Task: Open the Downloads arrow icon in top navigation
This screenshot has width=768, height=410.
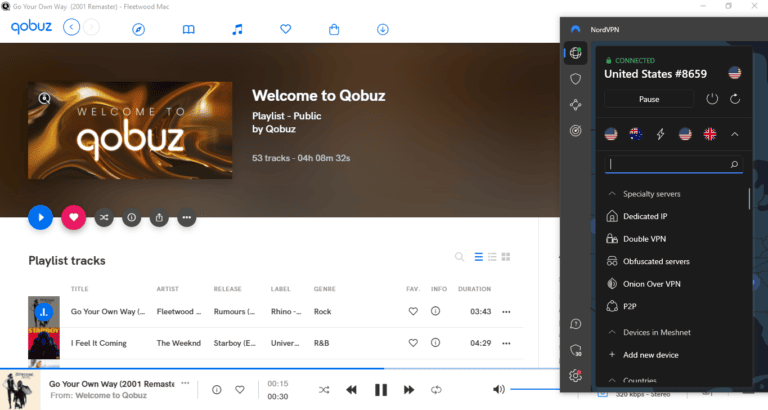Action: pyautogui.click(x=383, y=29)
